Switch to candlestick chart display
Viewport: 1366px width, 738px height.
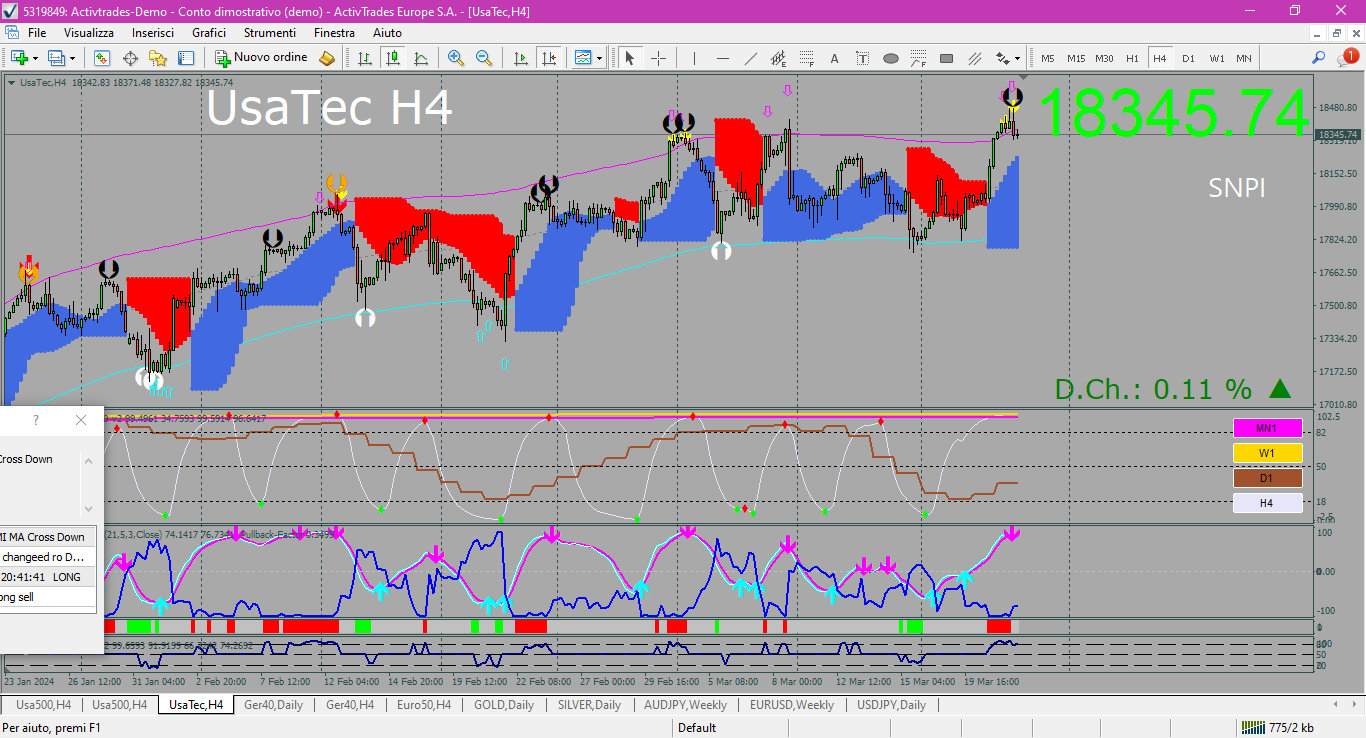click(394, 58)
